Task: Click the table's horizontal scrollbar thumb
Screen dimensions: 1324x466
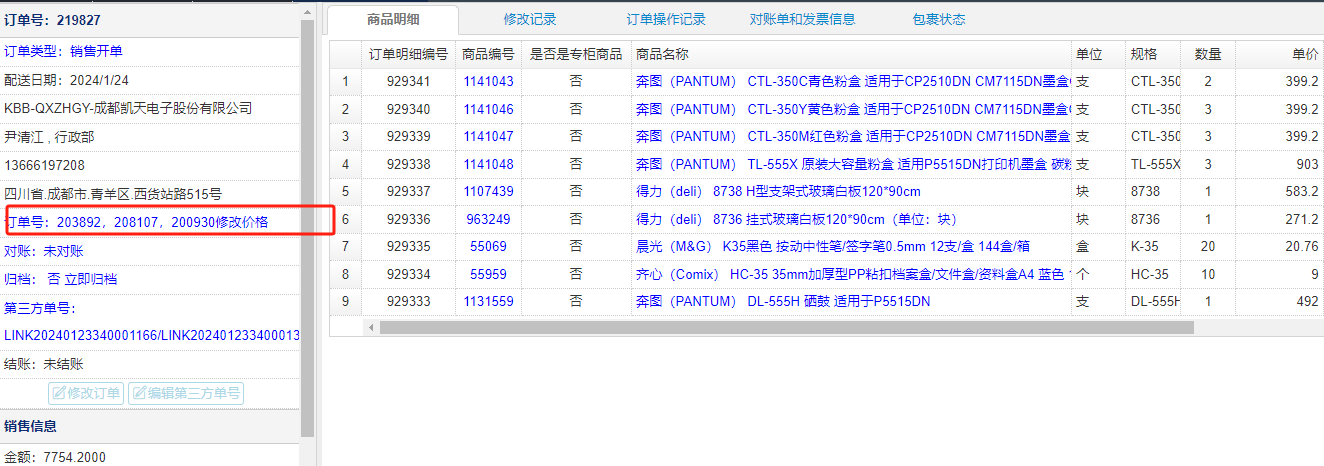Action: click(x=786, y=327)
